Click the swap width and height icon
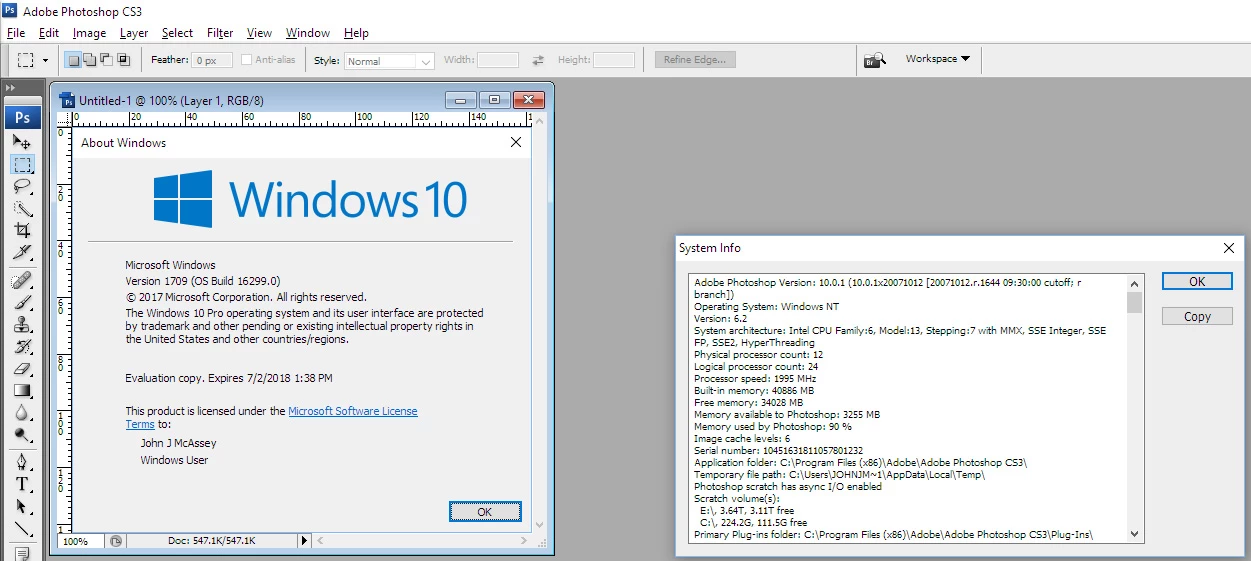The image size is (1251, 561). [x=538, y=60]
